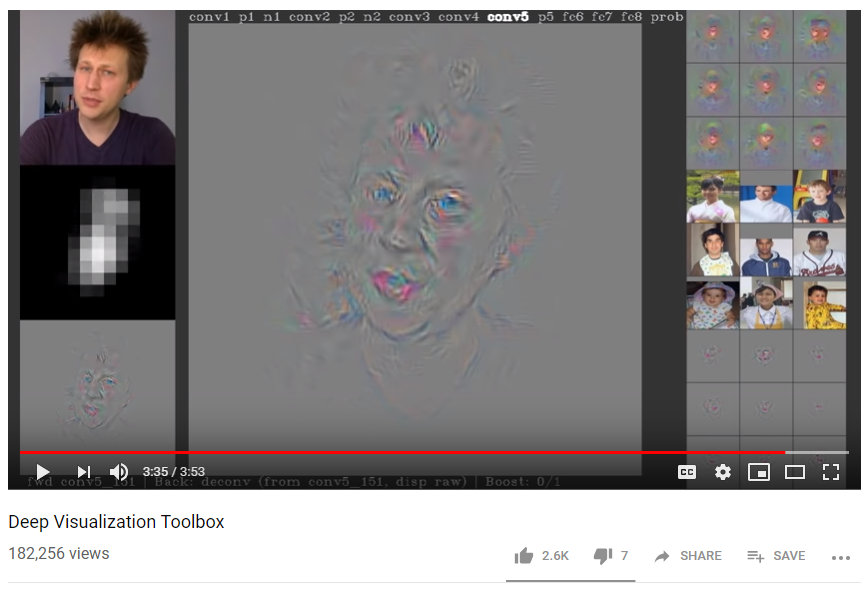This screenshot has width=867, height=589.
Task: Click the presenter webcam thumbnail
Action: [x=97, y=88]
